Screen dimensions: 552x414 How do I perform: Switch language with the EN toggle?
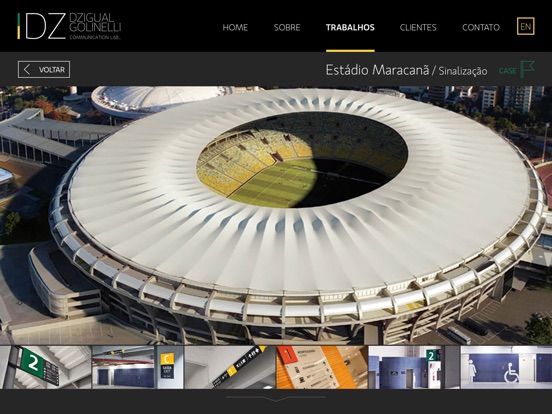click(526, 26)
